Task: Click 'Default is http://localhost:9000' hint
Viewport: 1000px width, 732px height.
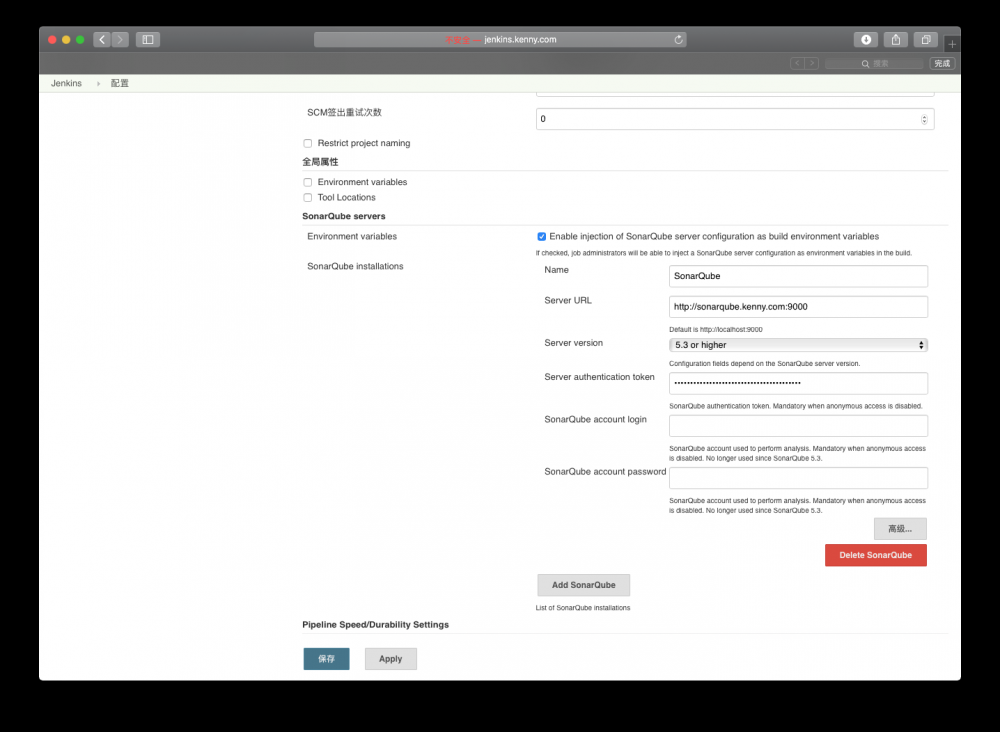Action: [716, 330]
